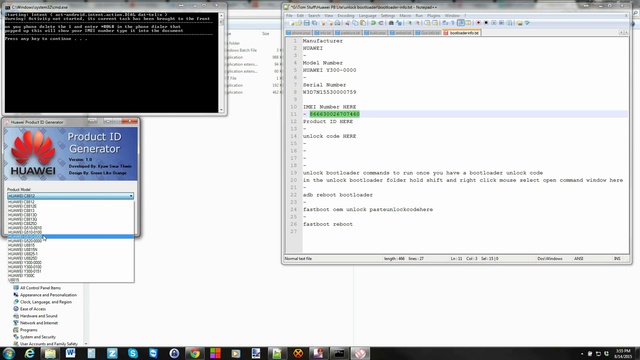Open Clock, Language, and Region link
The width and height of the screenshot is (640, 360).
pos(46,302)
